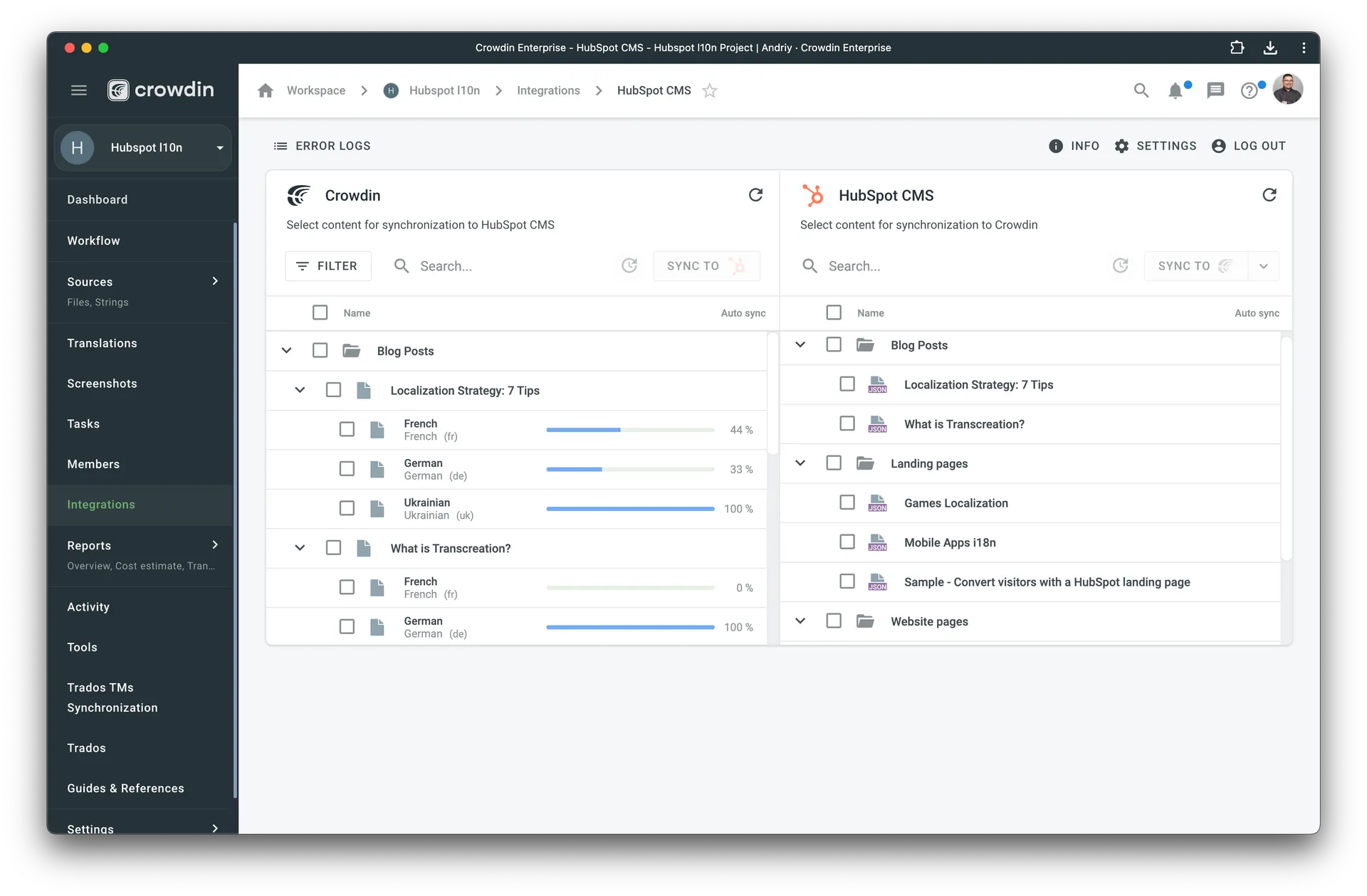Check French under Localization Strategy: 7 Tips

pyautogui.click(x=347, y=429)
